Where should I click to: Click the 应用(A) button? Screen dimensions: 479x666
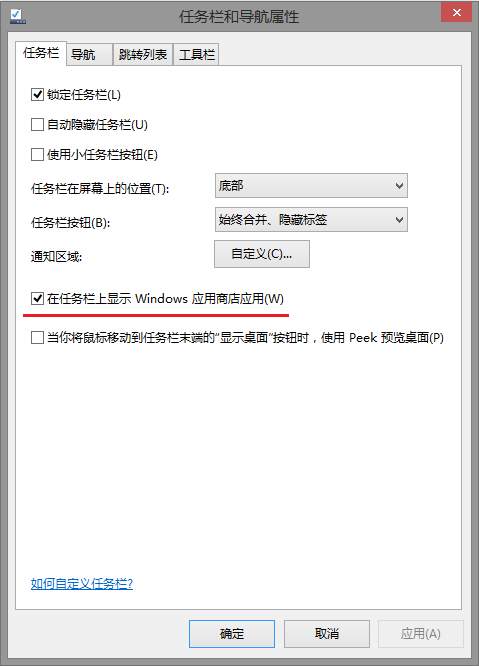click(420, 634)
